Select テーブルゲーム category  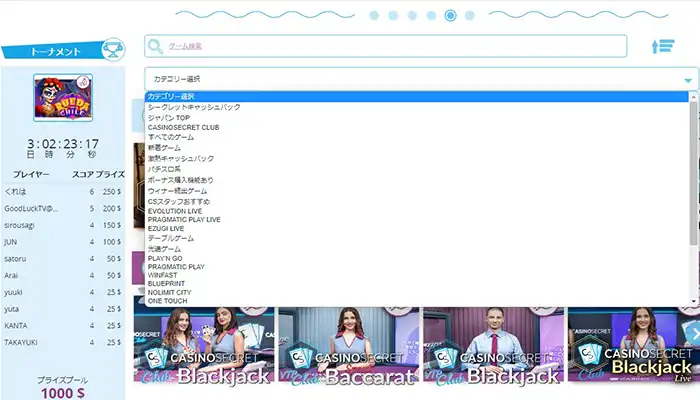[171, 238]
